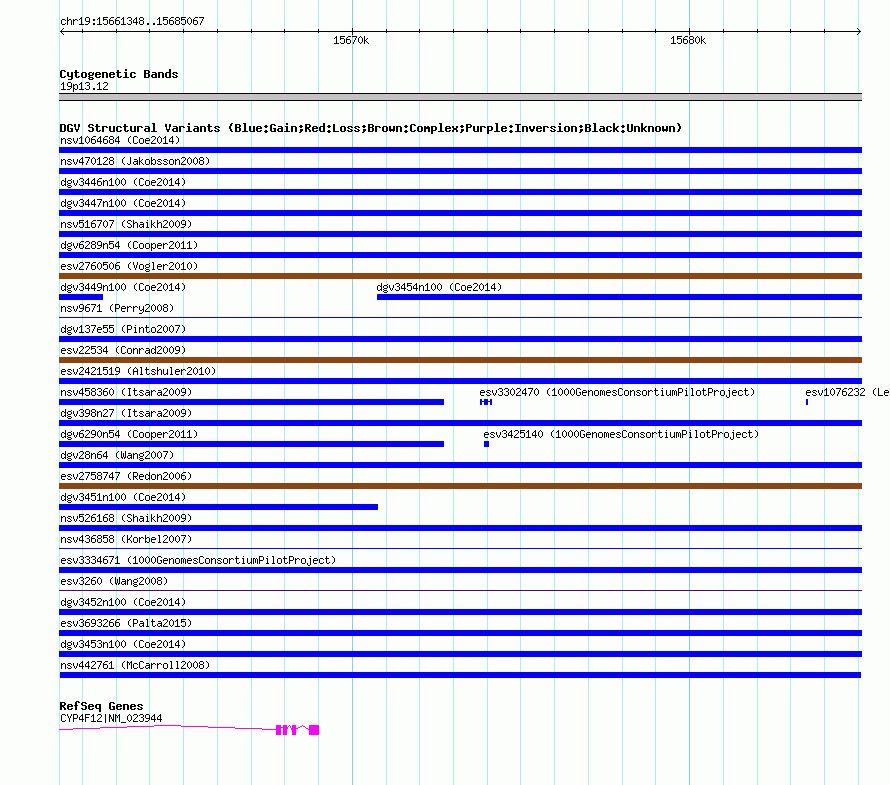Click the nsv1064684 (Coe2014) variant label
This screenshot has height=785, width=890.
point(120,140)
